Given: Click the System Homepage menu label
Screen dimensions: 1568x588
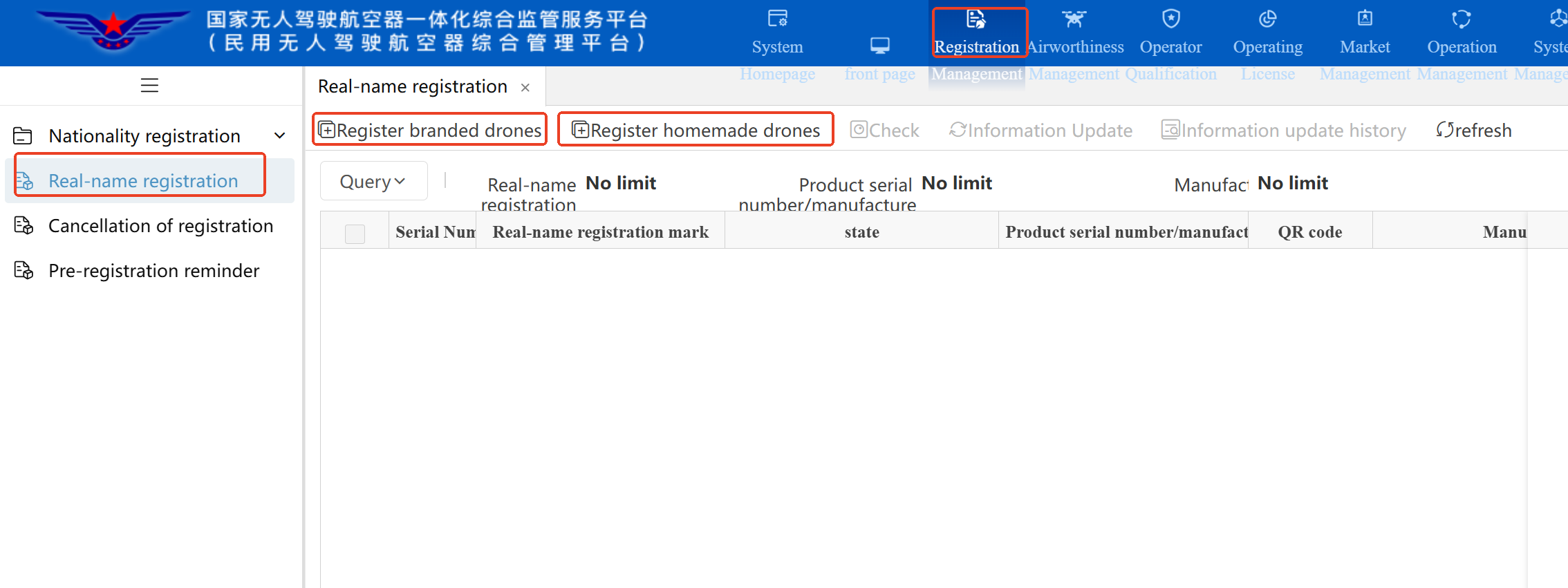Looking at the screenshot, I should (778, 60).
